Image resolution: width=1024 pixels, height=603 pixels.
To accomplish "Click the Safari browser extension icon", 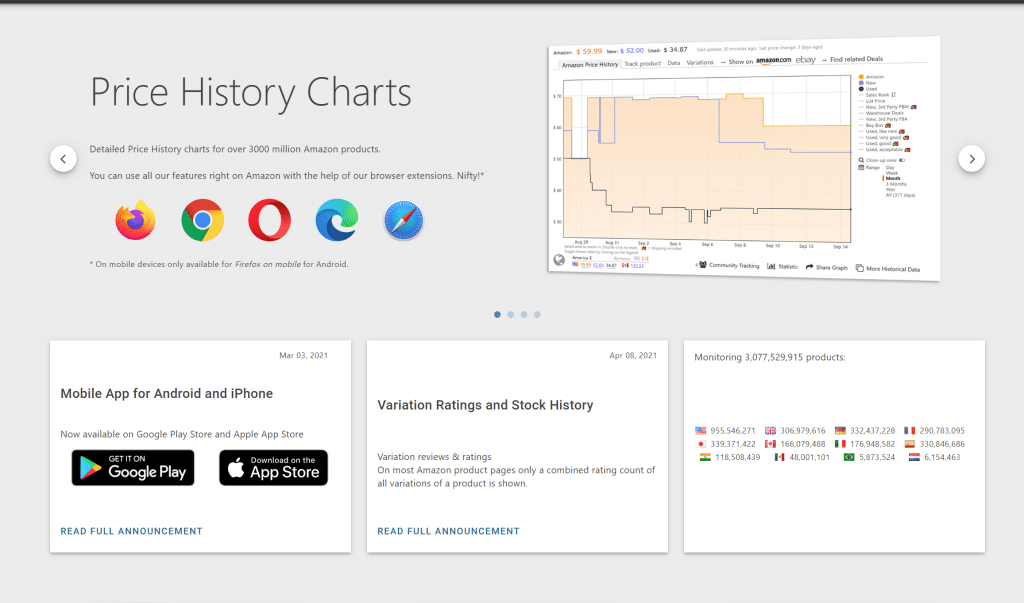I will [x=404, y=220].
